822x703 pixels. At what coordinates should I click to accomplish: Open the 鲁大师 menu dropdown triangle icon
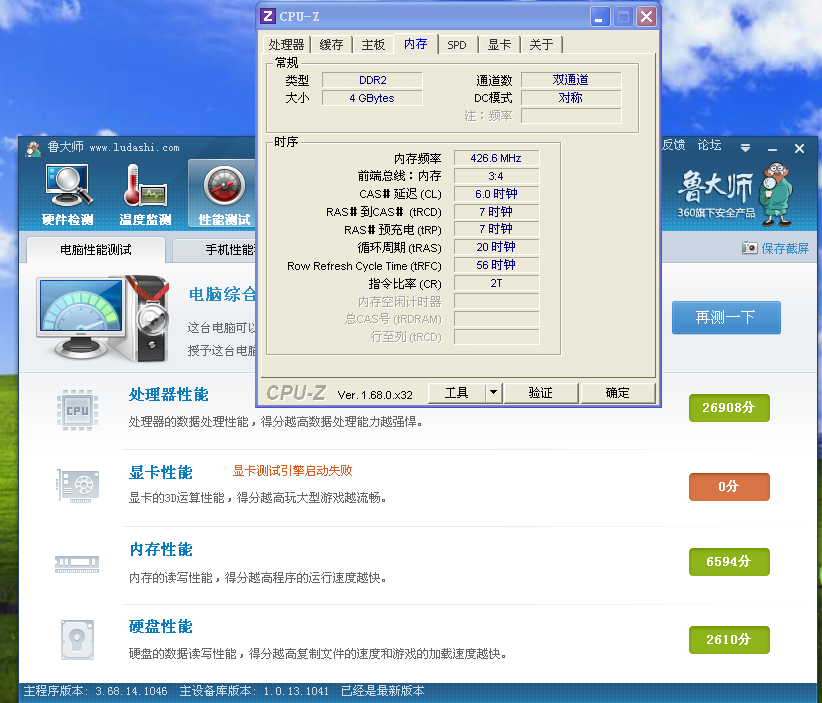[745, 148]
